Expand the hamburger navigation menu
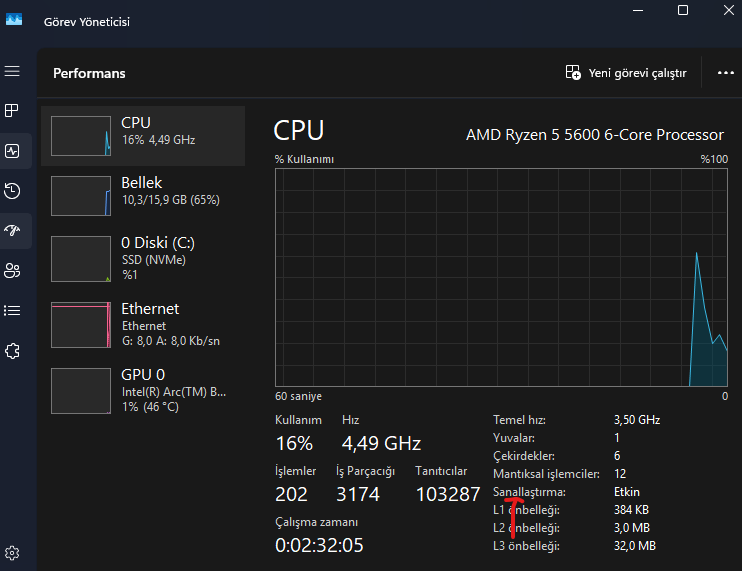Image resolution: width=742 pixels, height=571 pixels. tap(13, 72)
